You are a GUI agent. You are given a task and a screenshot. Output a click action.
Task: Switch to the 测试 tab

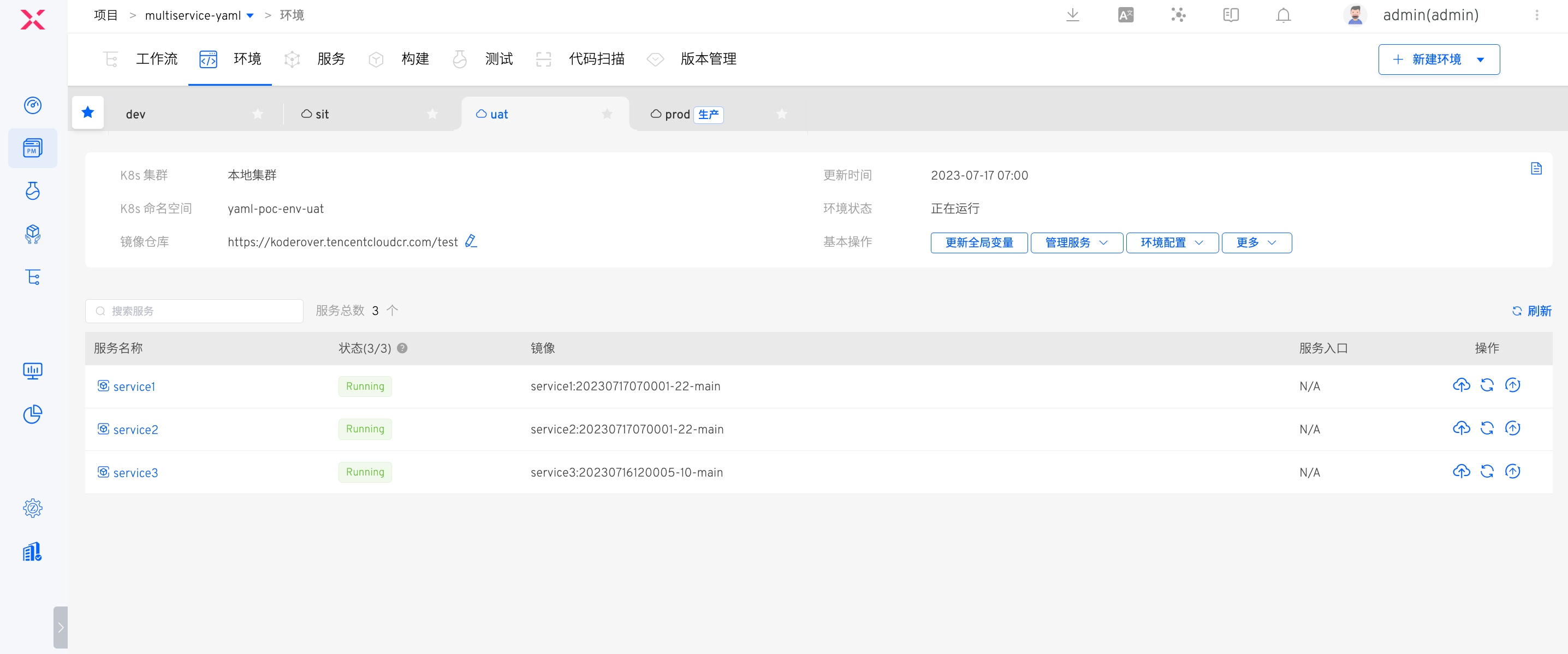[x=483, y=59]
